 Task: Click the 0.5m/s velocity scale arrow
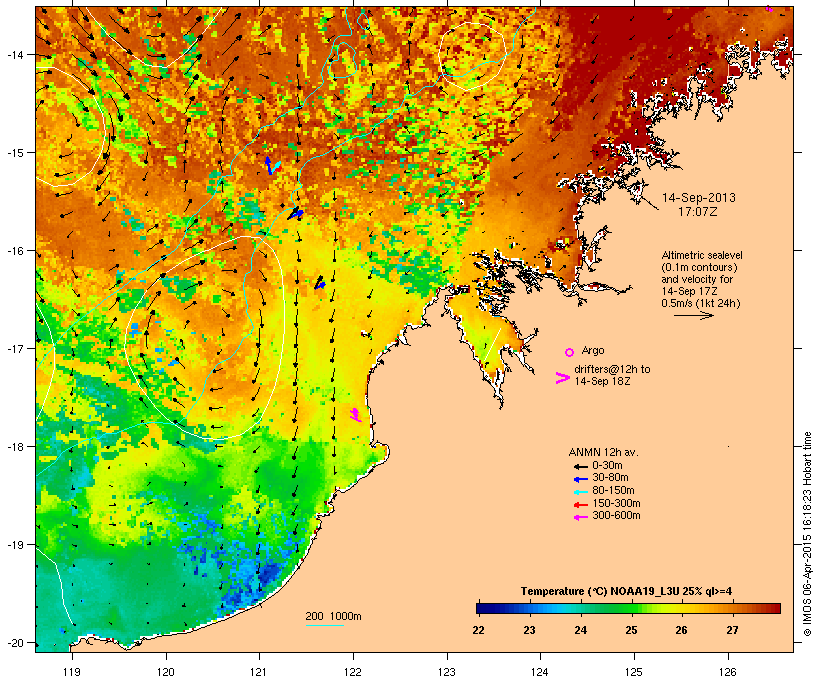(693, 315)
